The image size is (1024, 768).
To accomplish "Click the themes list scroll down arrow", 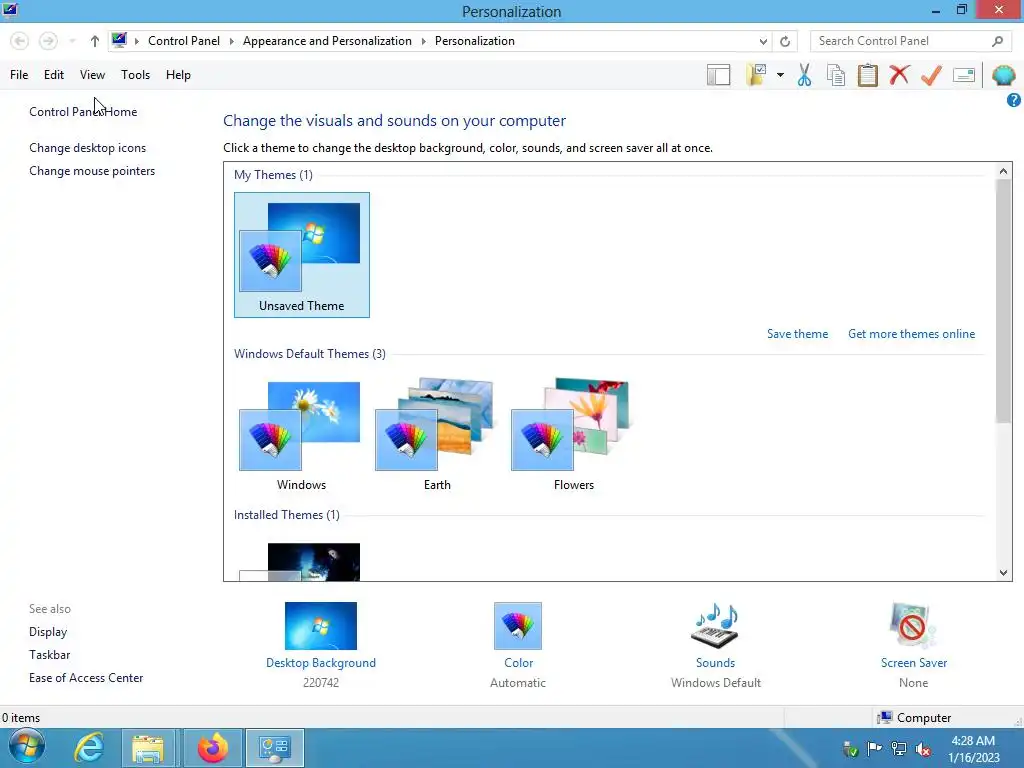I will tap(1003, 573).
